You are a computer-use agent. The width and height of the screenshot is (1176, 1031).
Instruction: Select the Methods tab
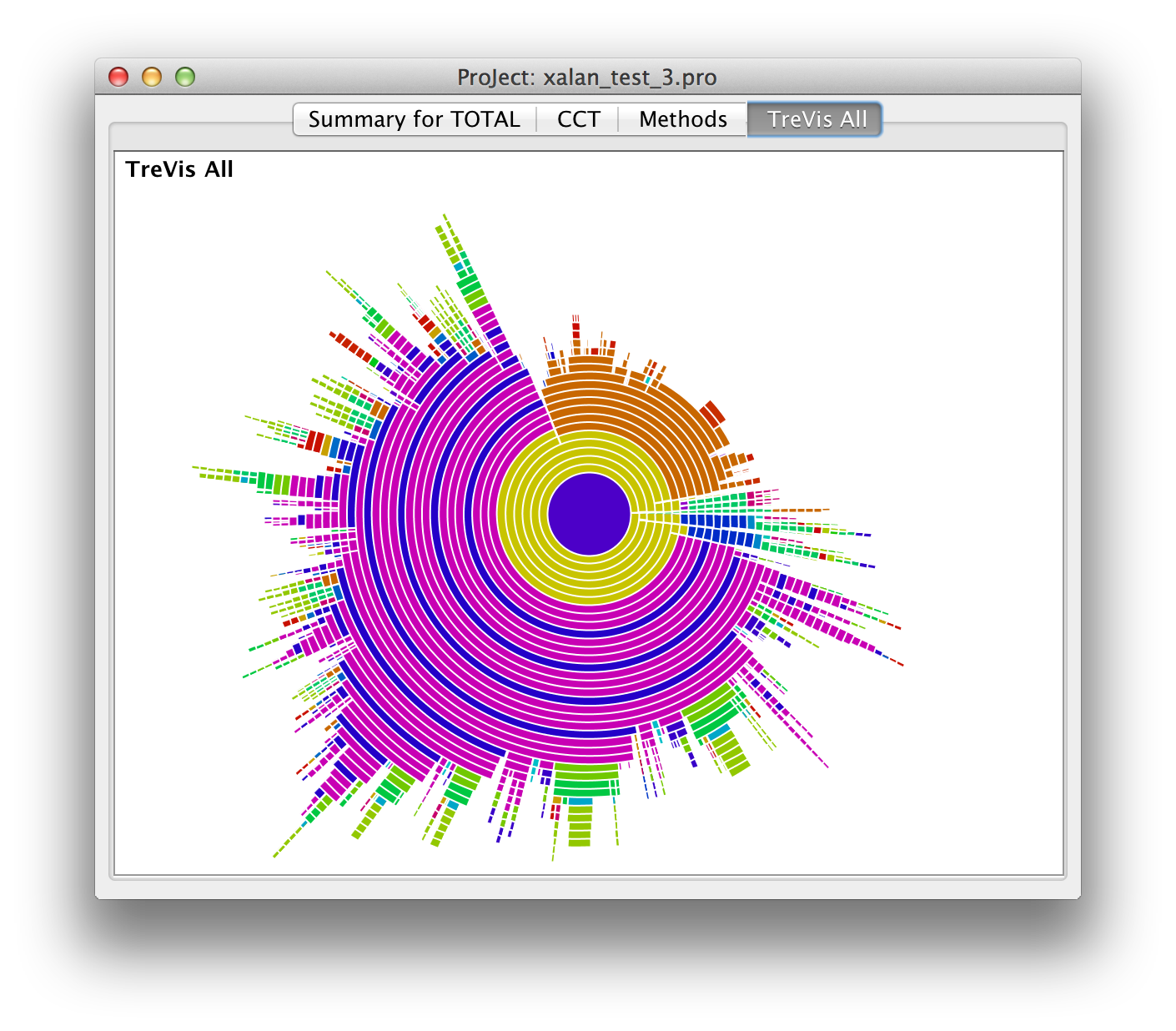[x=682, y=119]
